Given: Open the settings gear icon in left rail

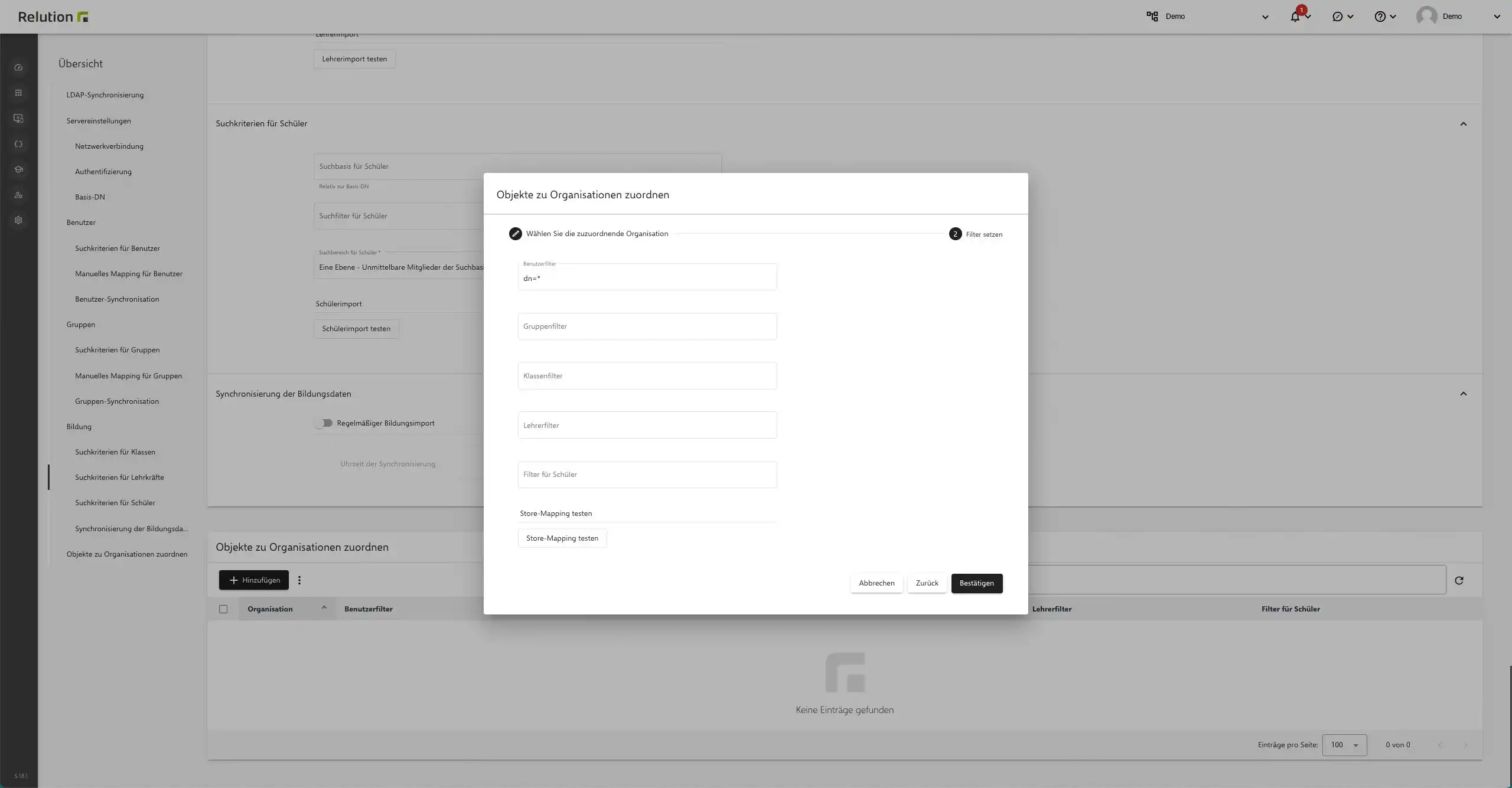Looking at the screenshot, I should [18, 220].
